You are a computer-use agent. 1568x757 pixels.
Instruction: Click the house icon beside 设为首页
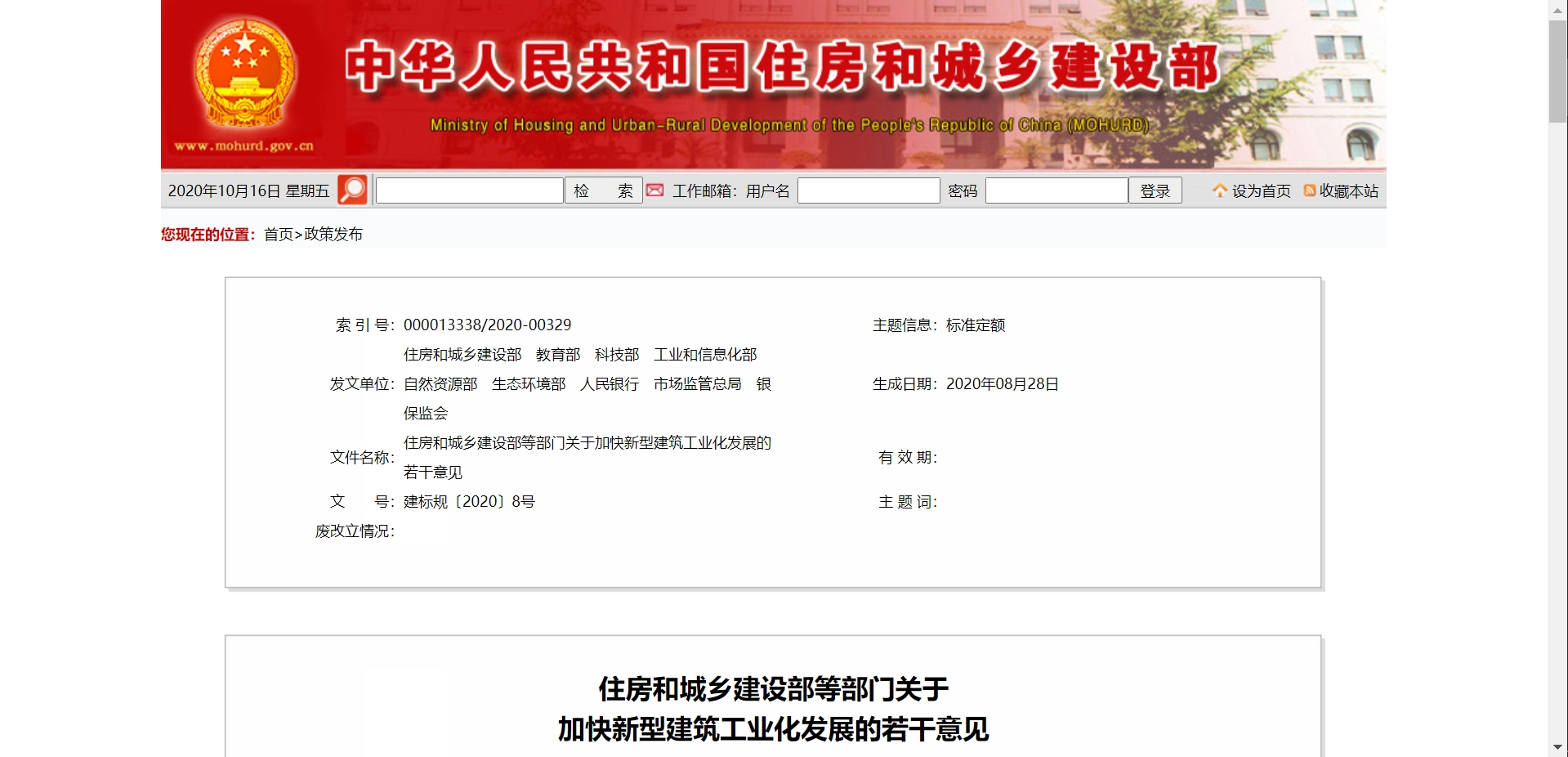click(x=1220, y=190)
